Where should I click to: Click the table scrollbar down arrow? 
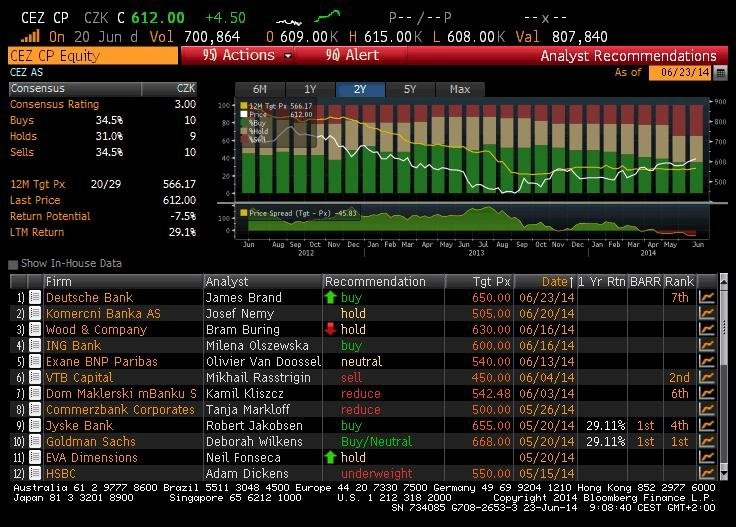[724, 473]
